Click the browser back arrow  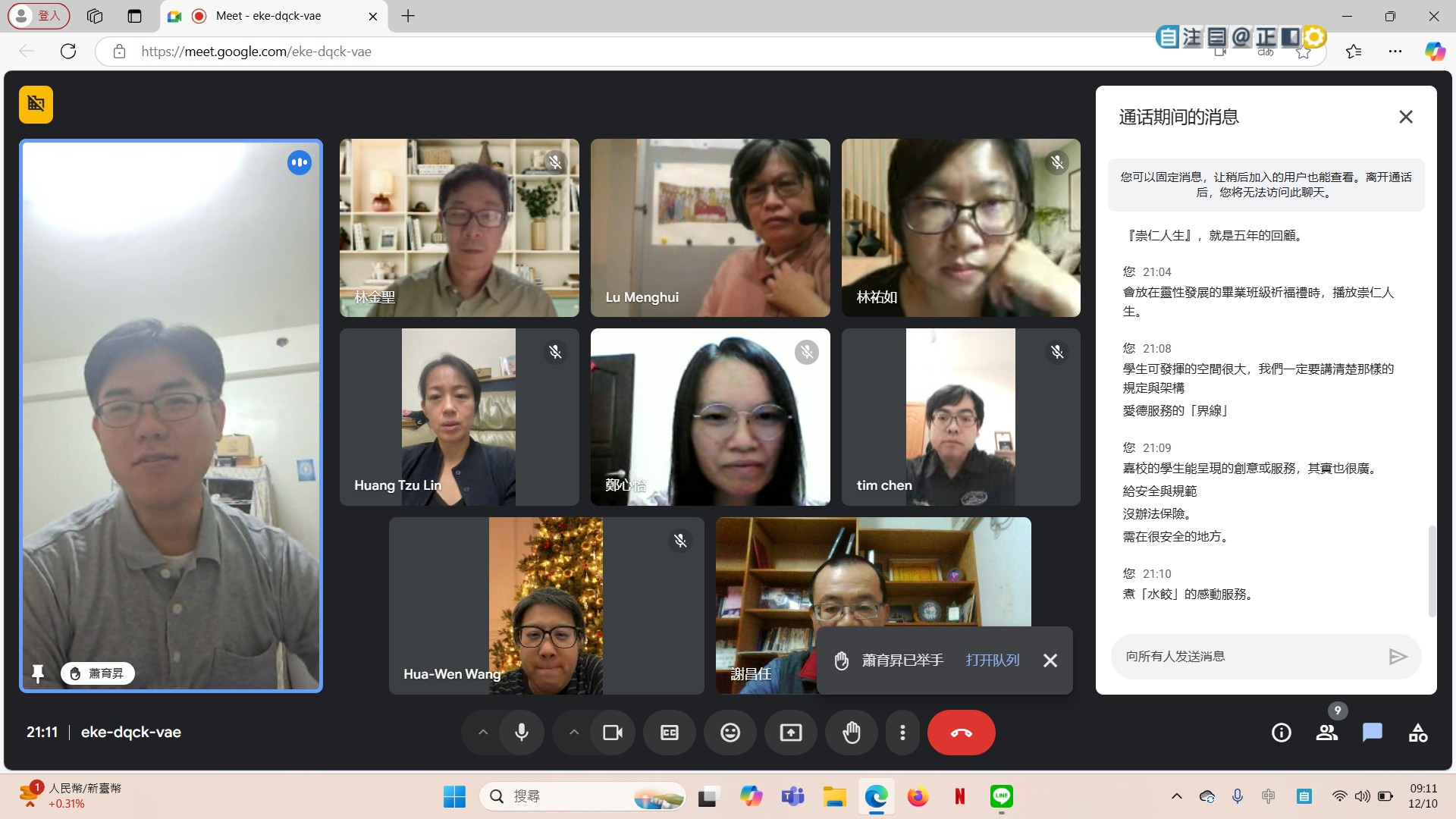click(27, 52)
